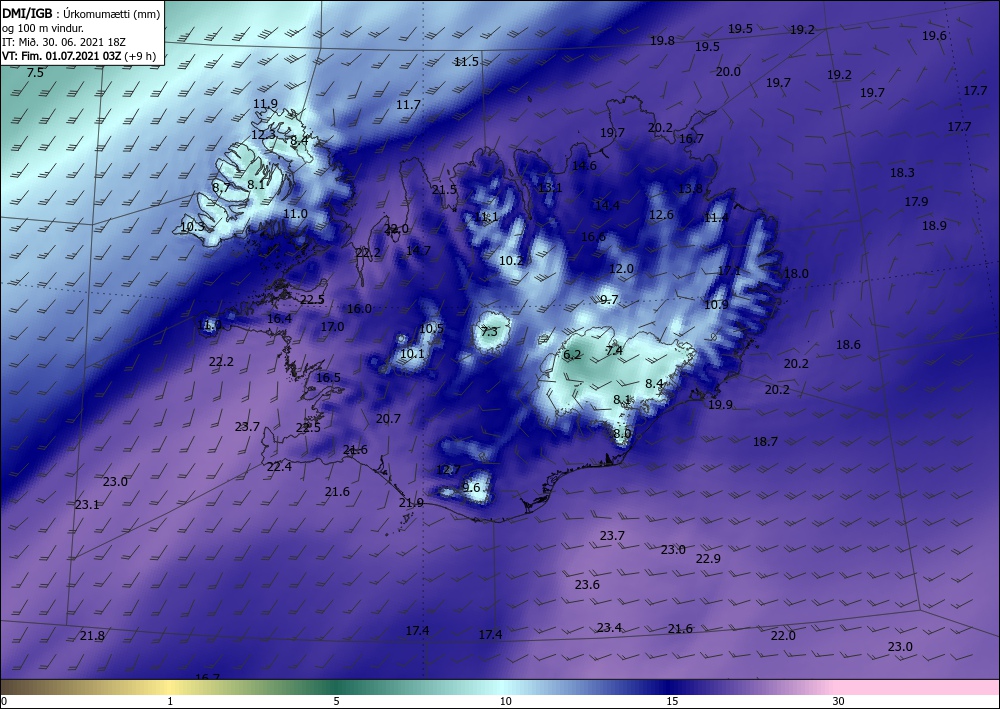Image resolution: width=1000 pixels, height=709 pixels.
Task: Click the 18.9 value label
Action: tap(934, 225)
